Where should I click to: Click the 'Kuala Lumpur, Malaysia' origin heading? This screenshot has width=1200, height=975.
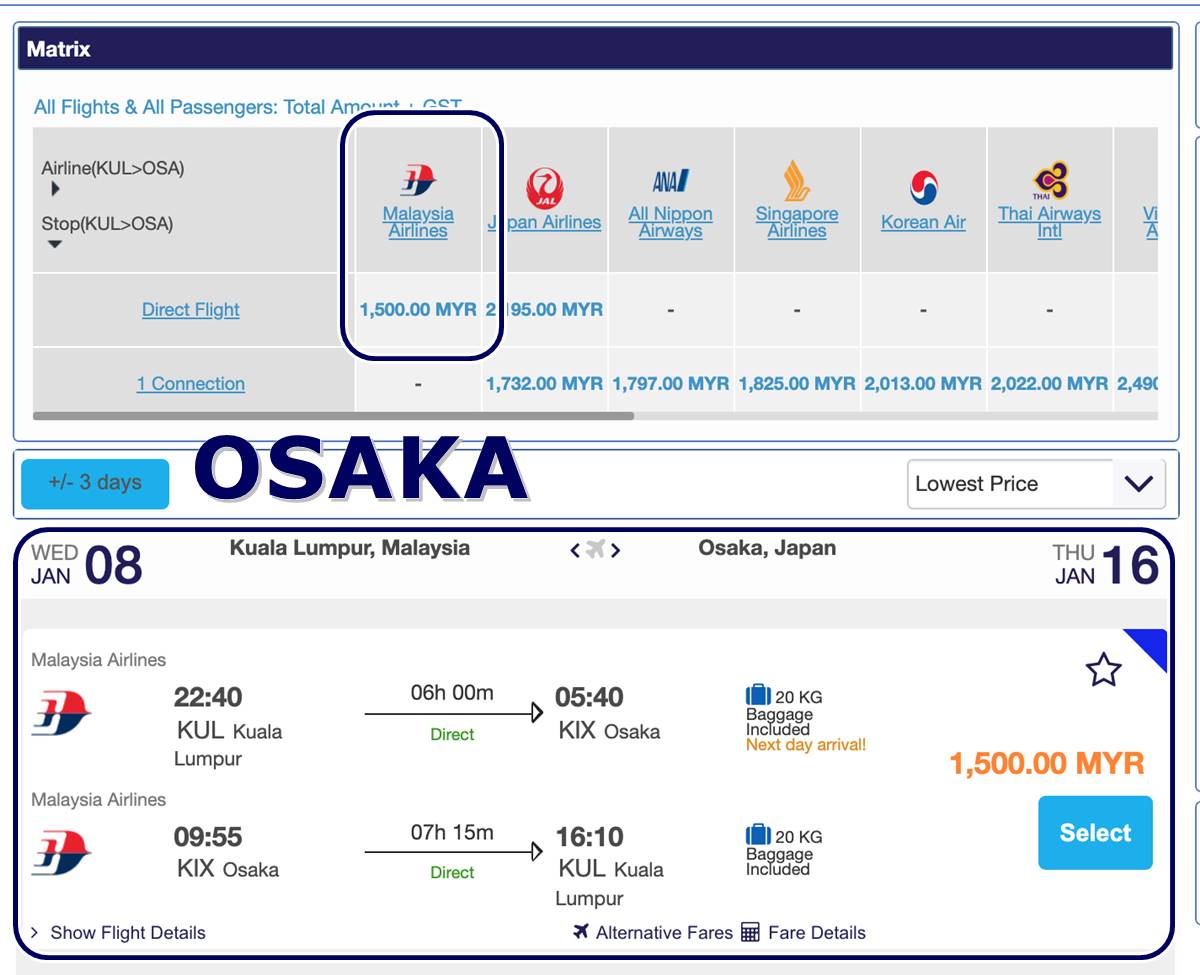click(350, 548)
